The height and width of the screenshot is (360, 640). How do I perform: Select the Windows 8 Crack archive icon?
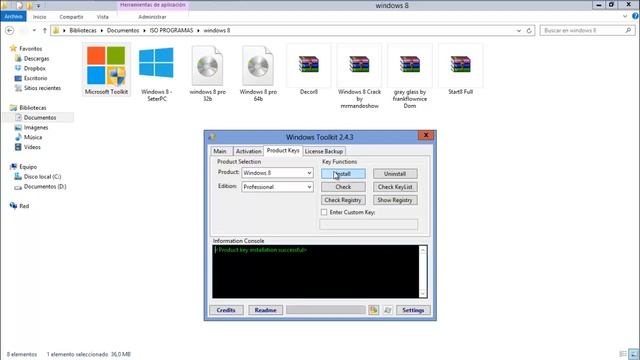coord(359,64)
